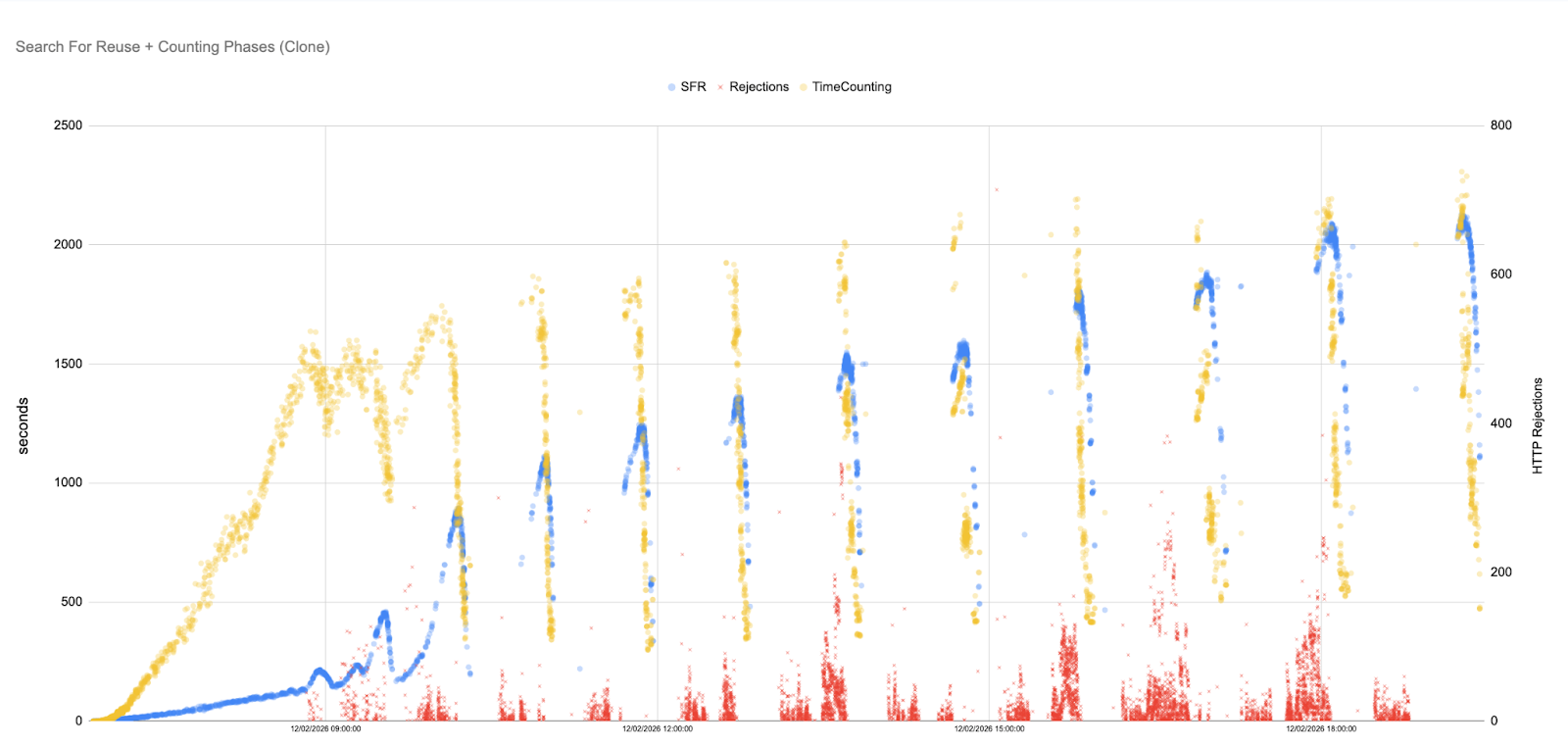Click the 1500 tick on left axis
Image resolution: width=1568 pixels, height=747 pixels.
point(68,364)
